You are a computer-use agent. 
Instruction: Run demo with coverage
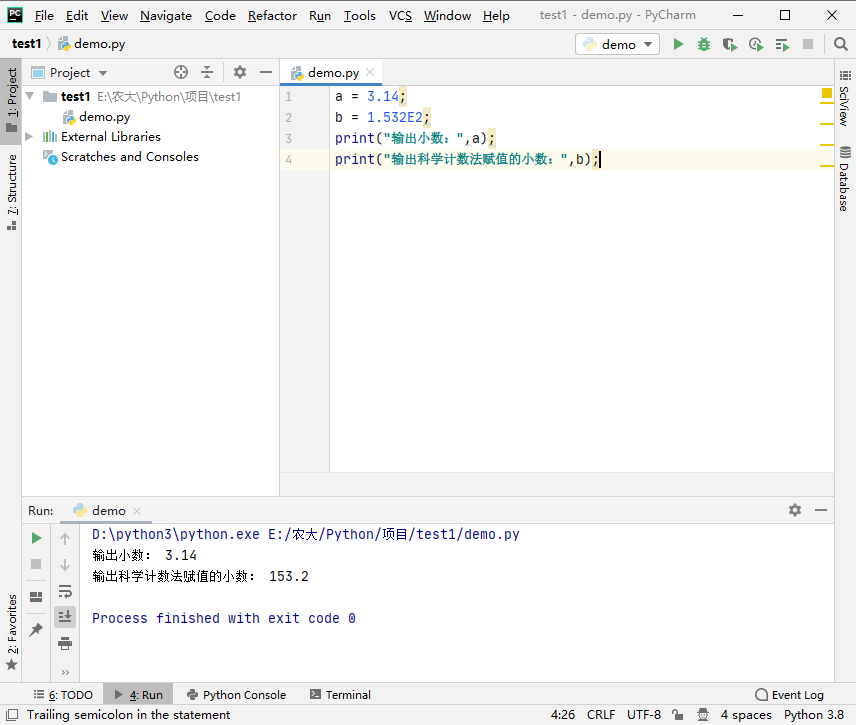pos(730,44)
